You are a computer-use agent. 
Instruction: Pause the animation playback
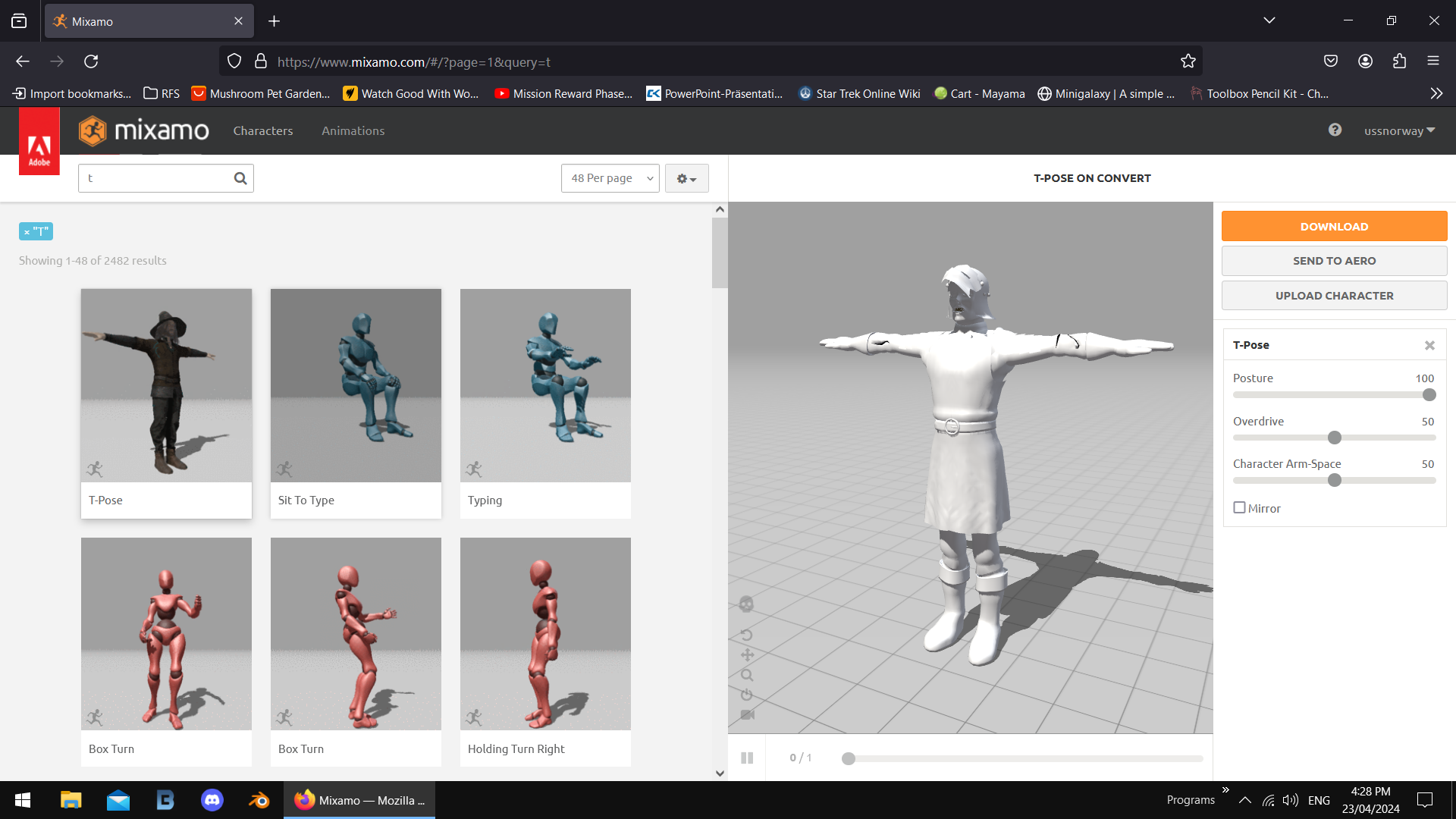[747, 757]
